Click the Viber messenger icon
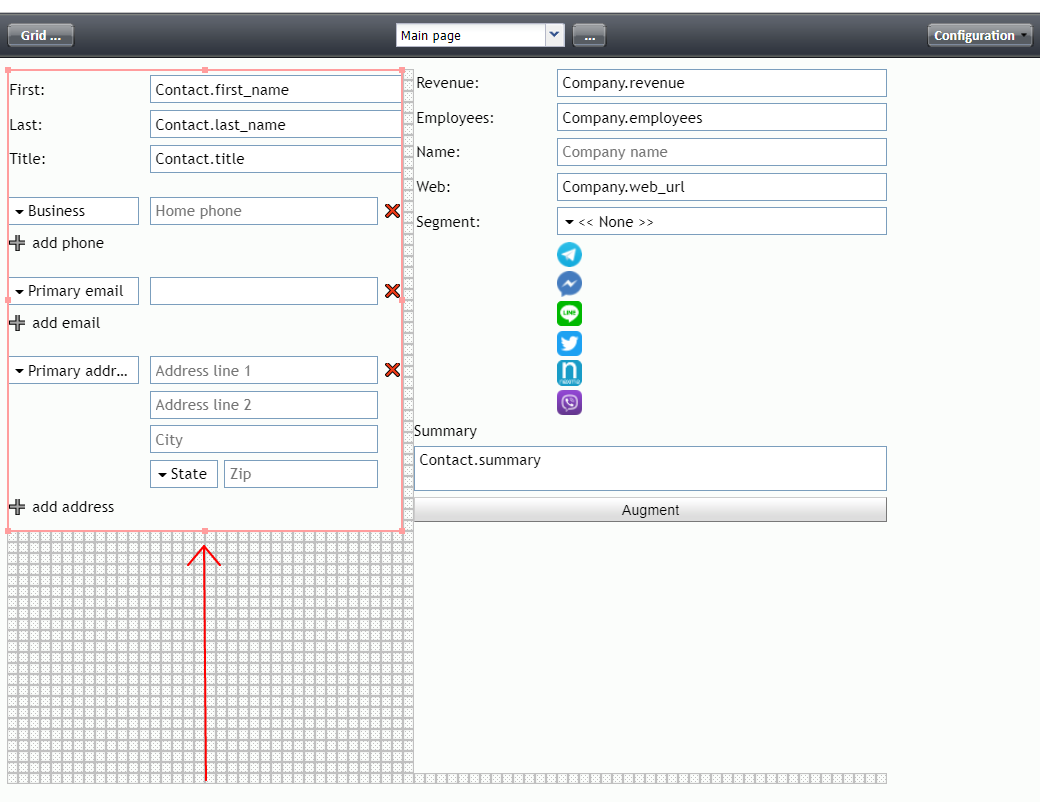Image resolution: width=1040 pixels, height=802 pixels. [x=569, y=403]
